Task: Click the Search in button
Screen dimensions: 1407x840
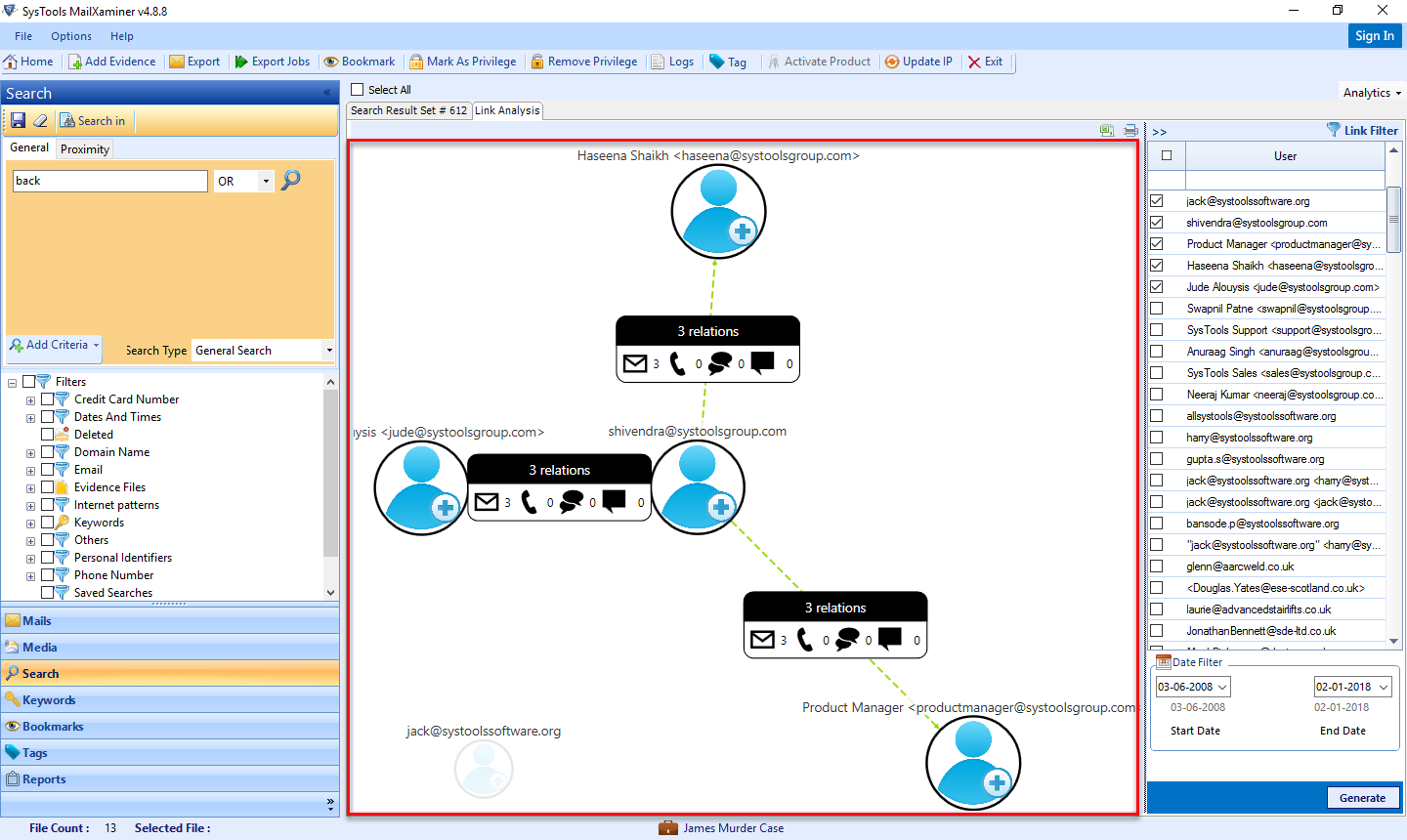Action: (x=93, y=121)
